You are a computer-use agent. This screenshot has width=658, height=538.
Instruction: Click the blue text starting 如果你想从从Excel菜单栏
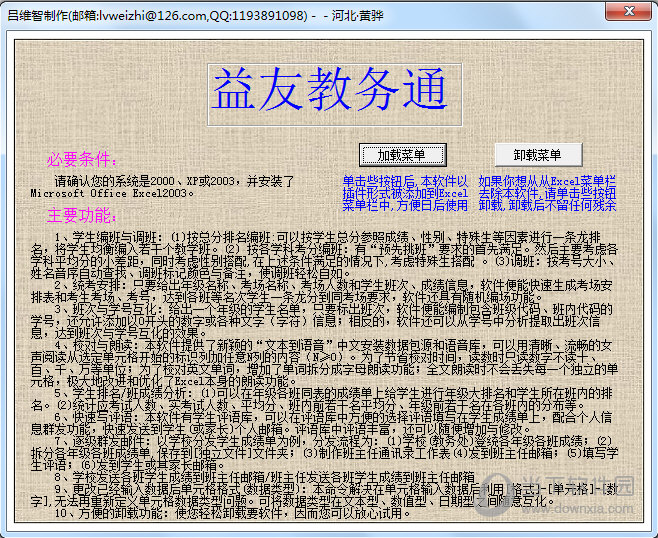tap(547, 193)
